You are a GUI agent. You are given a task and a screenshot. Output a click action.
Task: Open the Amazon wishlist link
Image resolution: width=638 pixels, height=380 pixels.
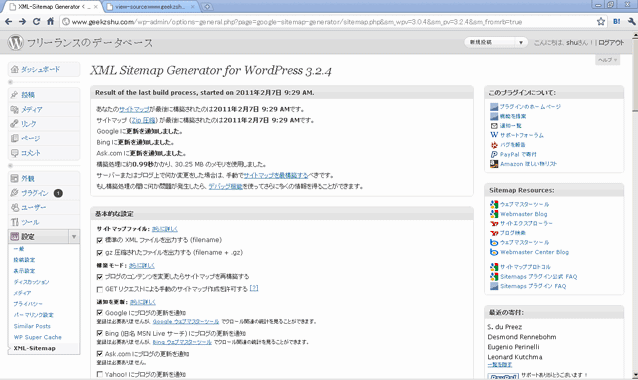(x=528, y=164)
